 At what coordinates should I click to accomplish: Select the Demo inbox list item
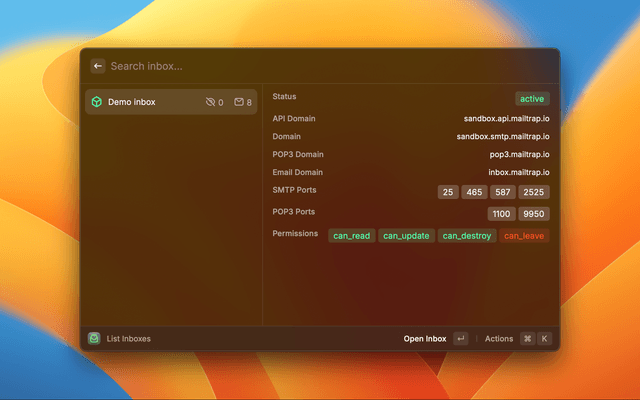pos(170,102)
